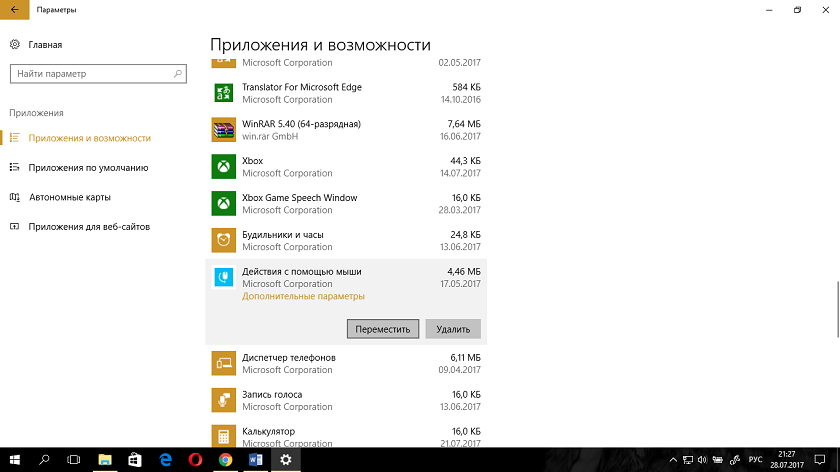The width and height of the screenshot is (840, 472).
Task: Open the volume speaker tray icon
Action: click(x=702, y=460)
